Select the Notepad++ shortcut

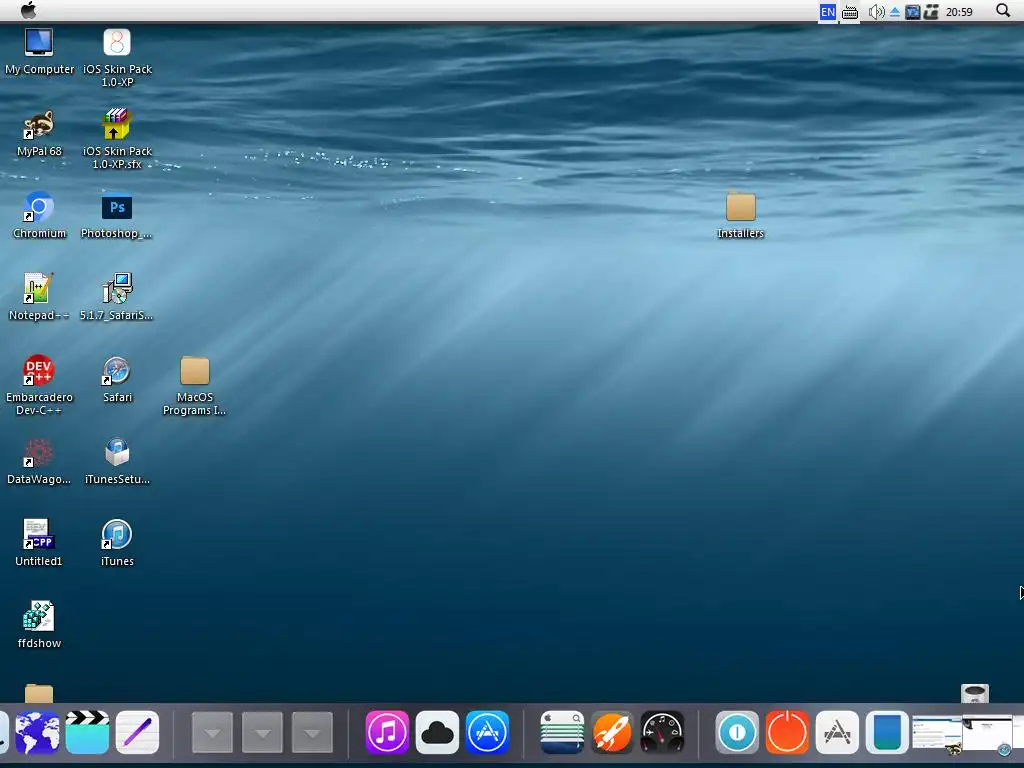(39, 298)
